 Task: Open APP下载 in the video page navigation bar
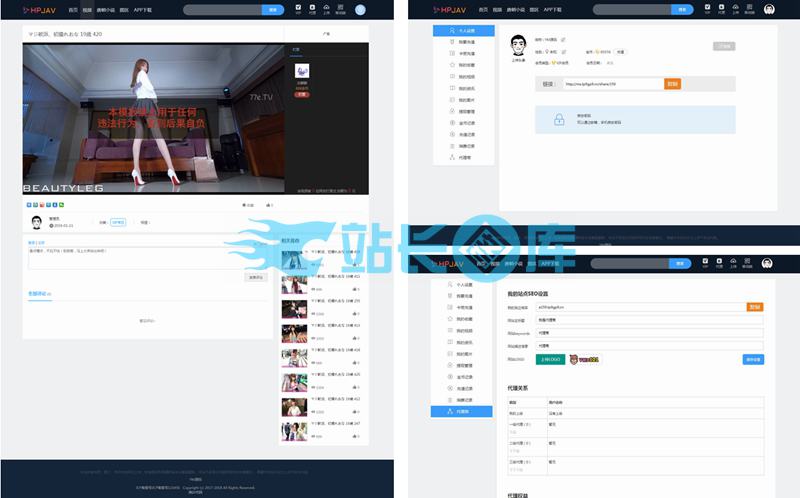tap(144, 10)
